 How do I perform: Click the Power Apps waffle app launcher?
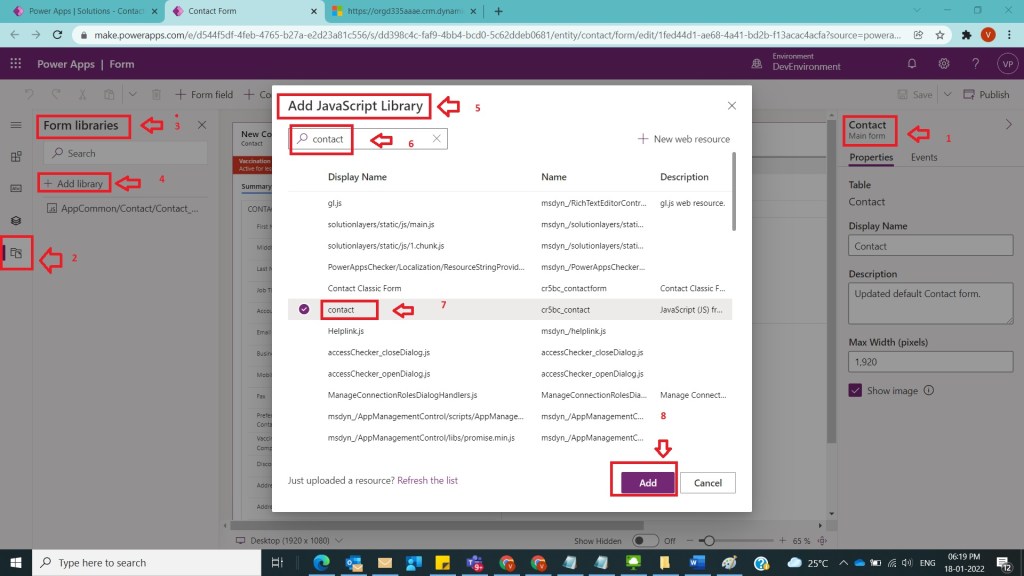(x=16, y=64)
